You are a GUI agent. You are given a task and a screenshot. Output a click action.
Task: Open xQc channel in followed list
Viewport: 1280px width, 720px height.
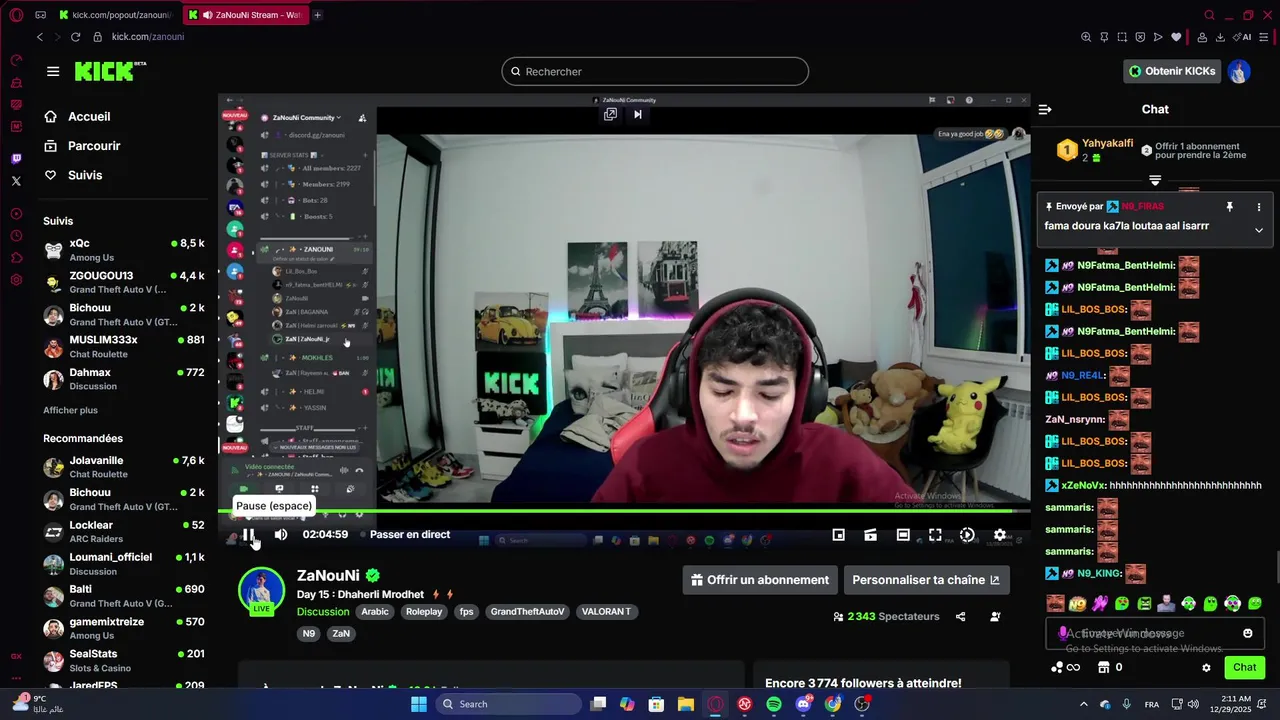click(124, 250)
